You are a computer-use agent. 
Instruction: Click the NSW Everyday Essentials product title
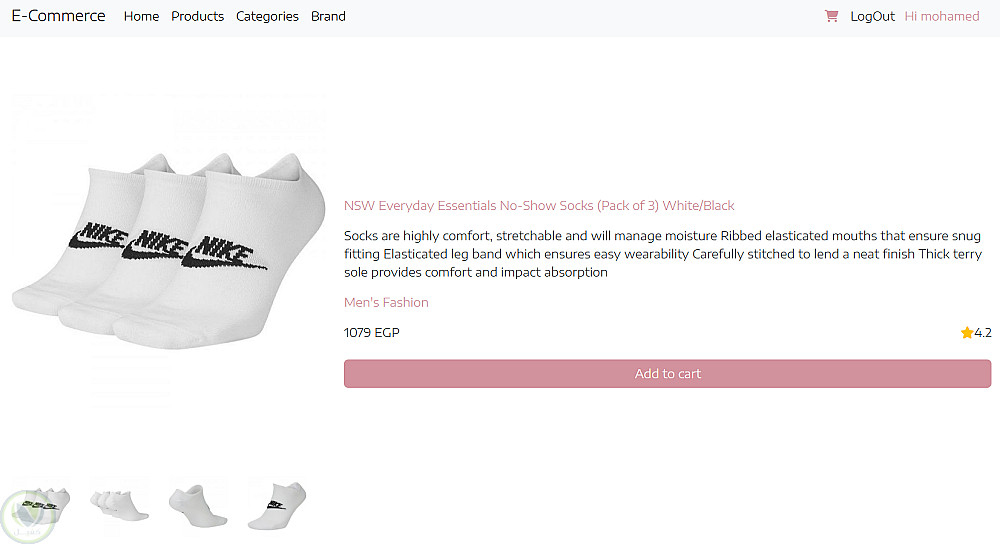point(539,206)
